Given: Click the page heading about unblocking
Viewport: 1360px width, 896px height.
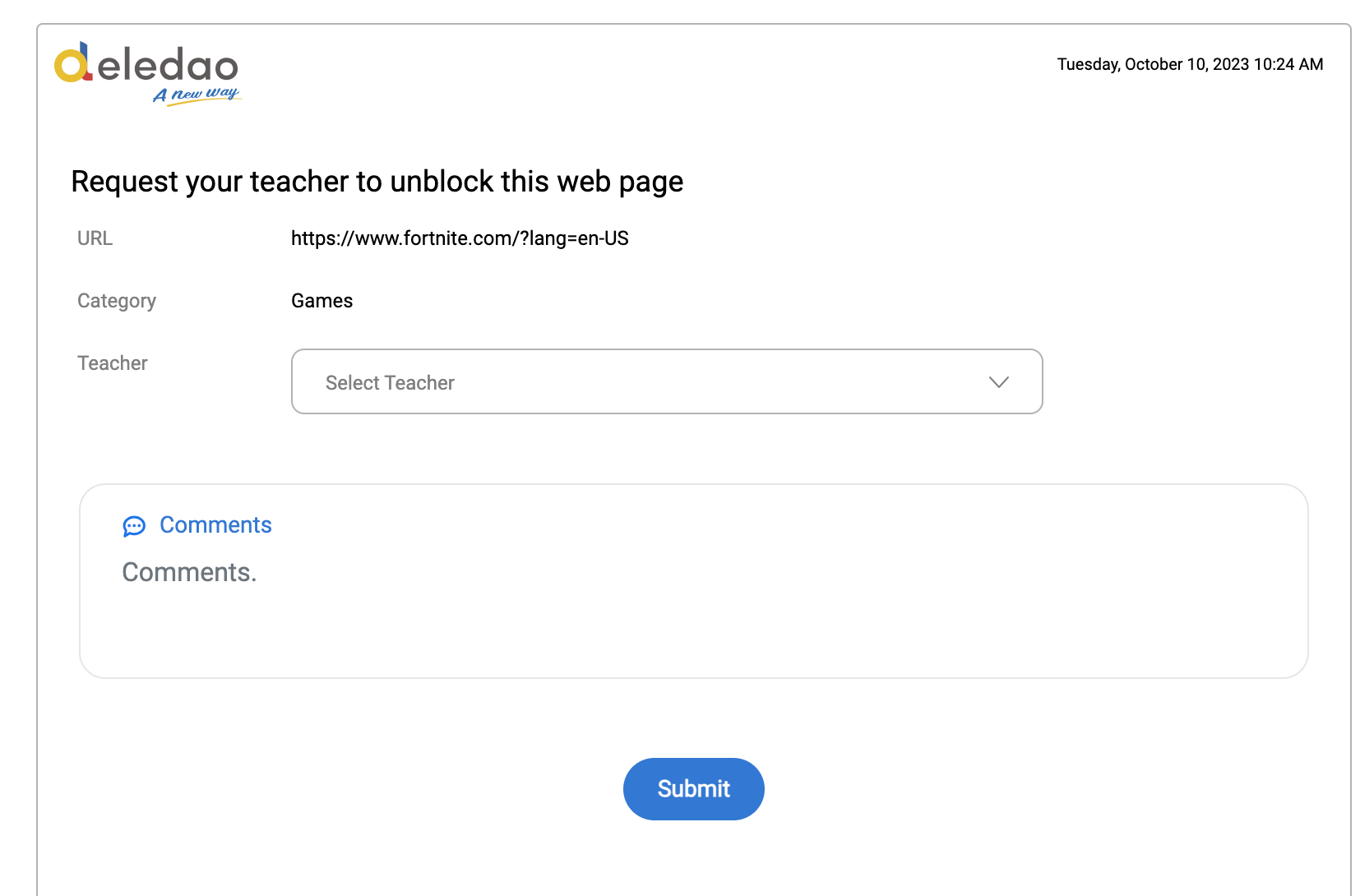Looking at the screenshot, I should 377,182.
